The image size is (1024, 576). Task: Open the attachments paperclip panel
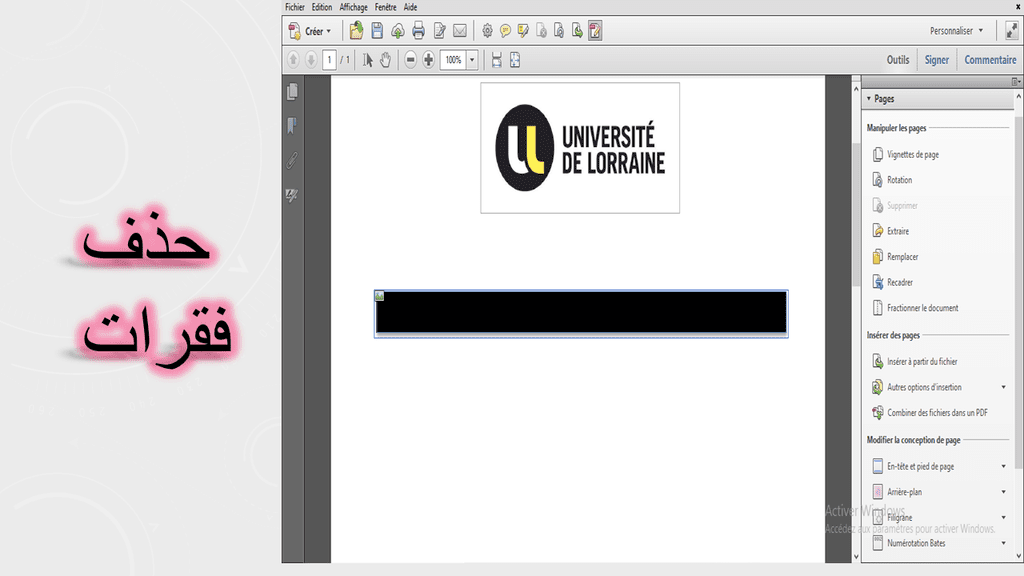292,160
